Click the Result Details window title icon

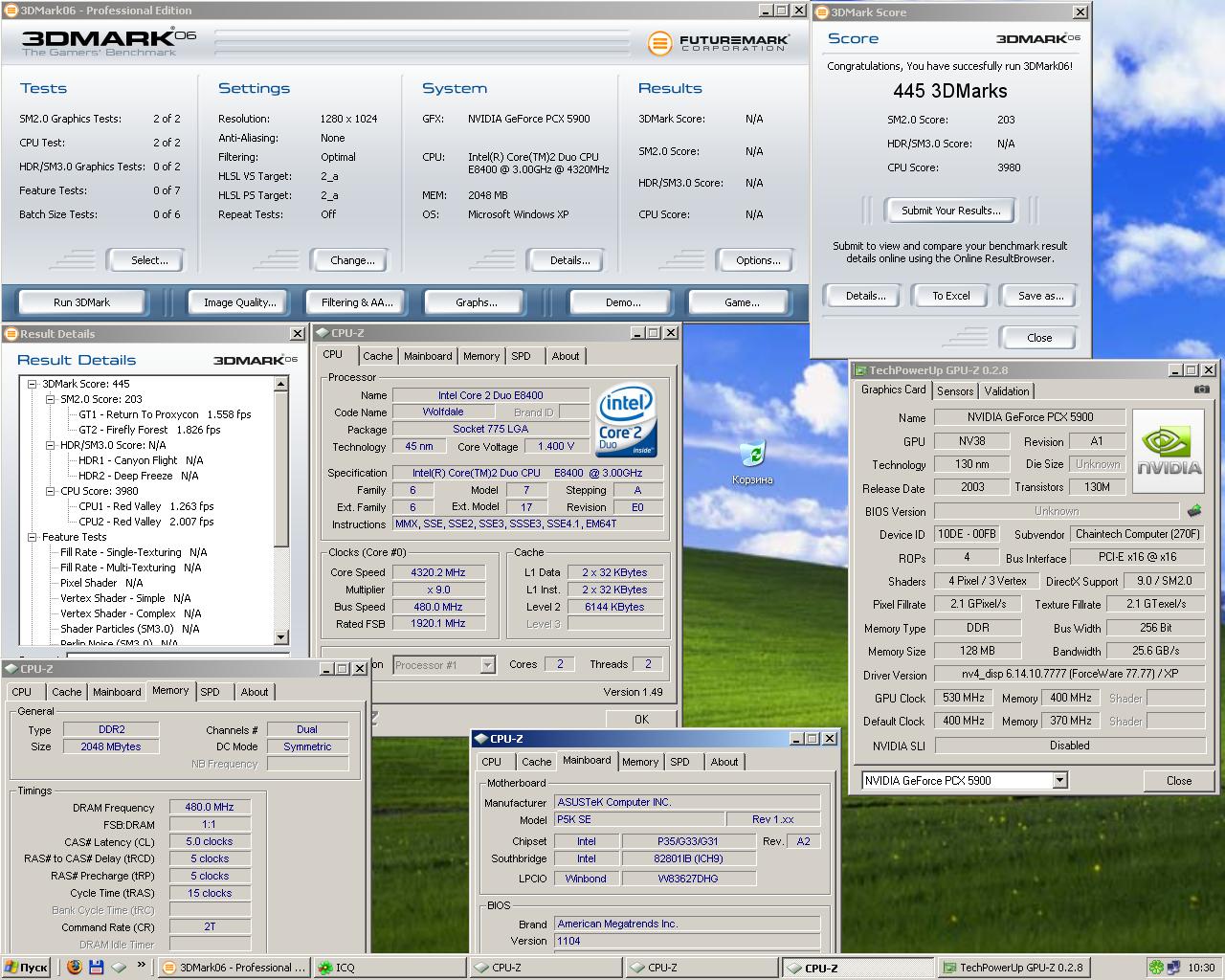[11, 334]
